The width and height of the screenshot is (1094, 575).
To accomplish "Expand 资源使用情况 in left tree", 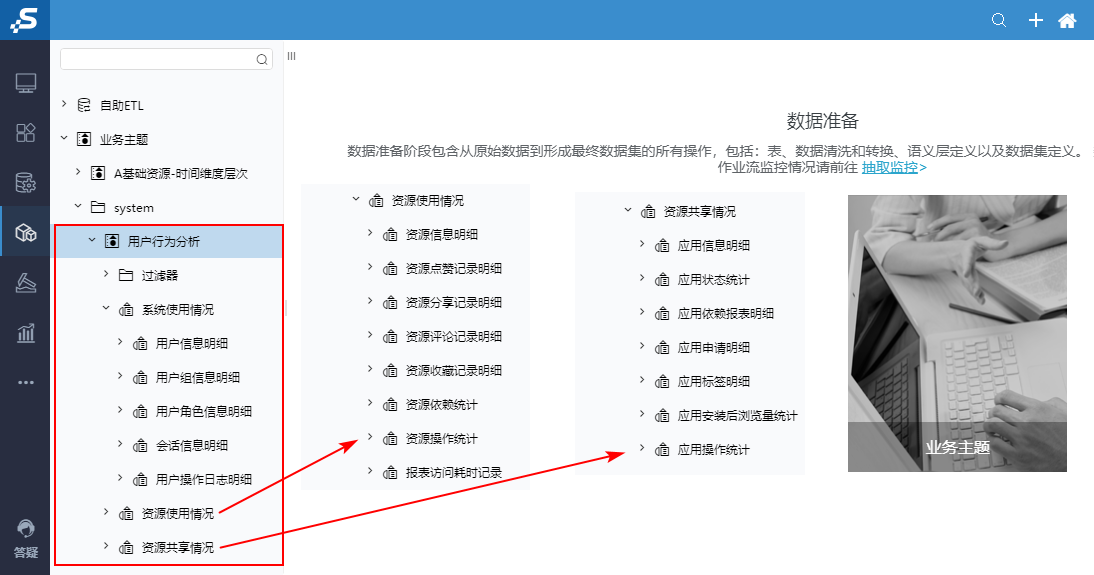I will [x=106, y=511].
